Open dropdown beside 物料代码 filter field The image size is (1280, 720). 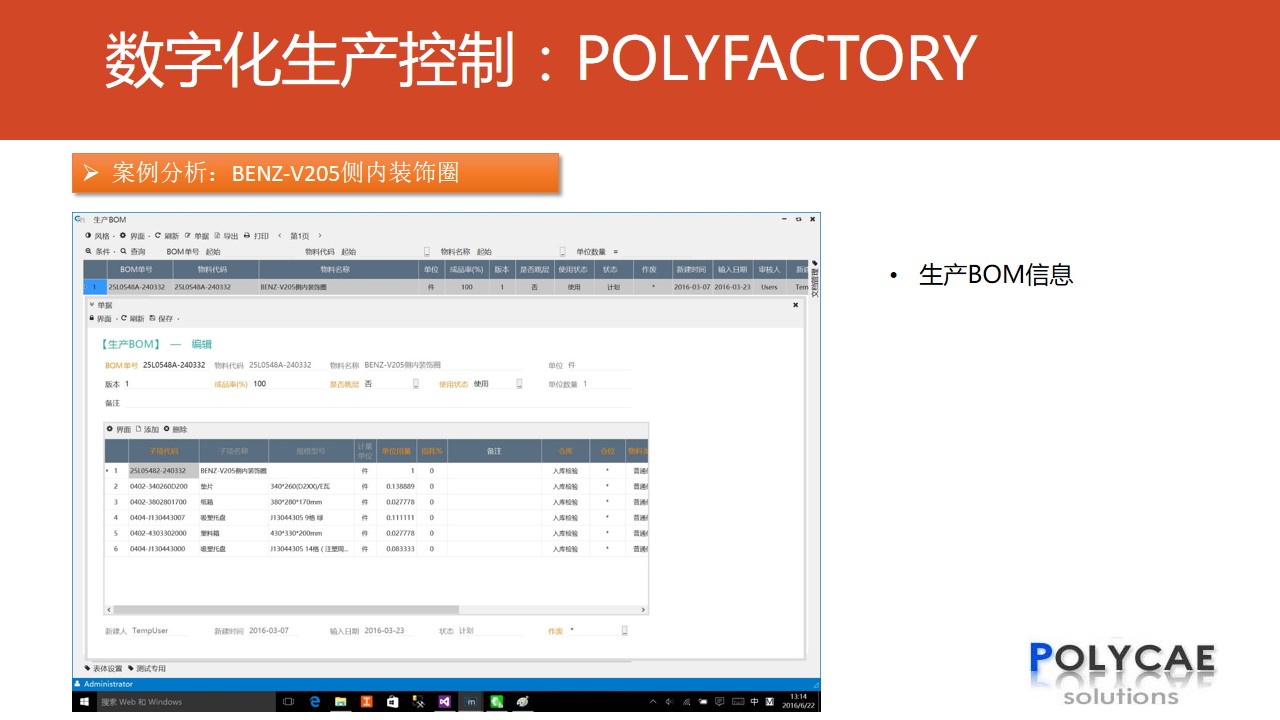tap(427, 252)
